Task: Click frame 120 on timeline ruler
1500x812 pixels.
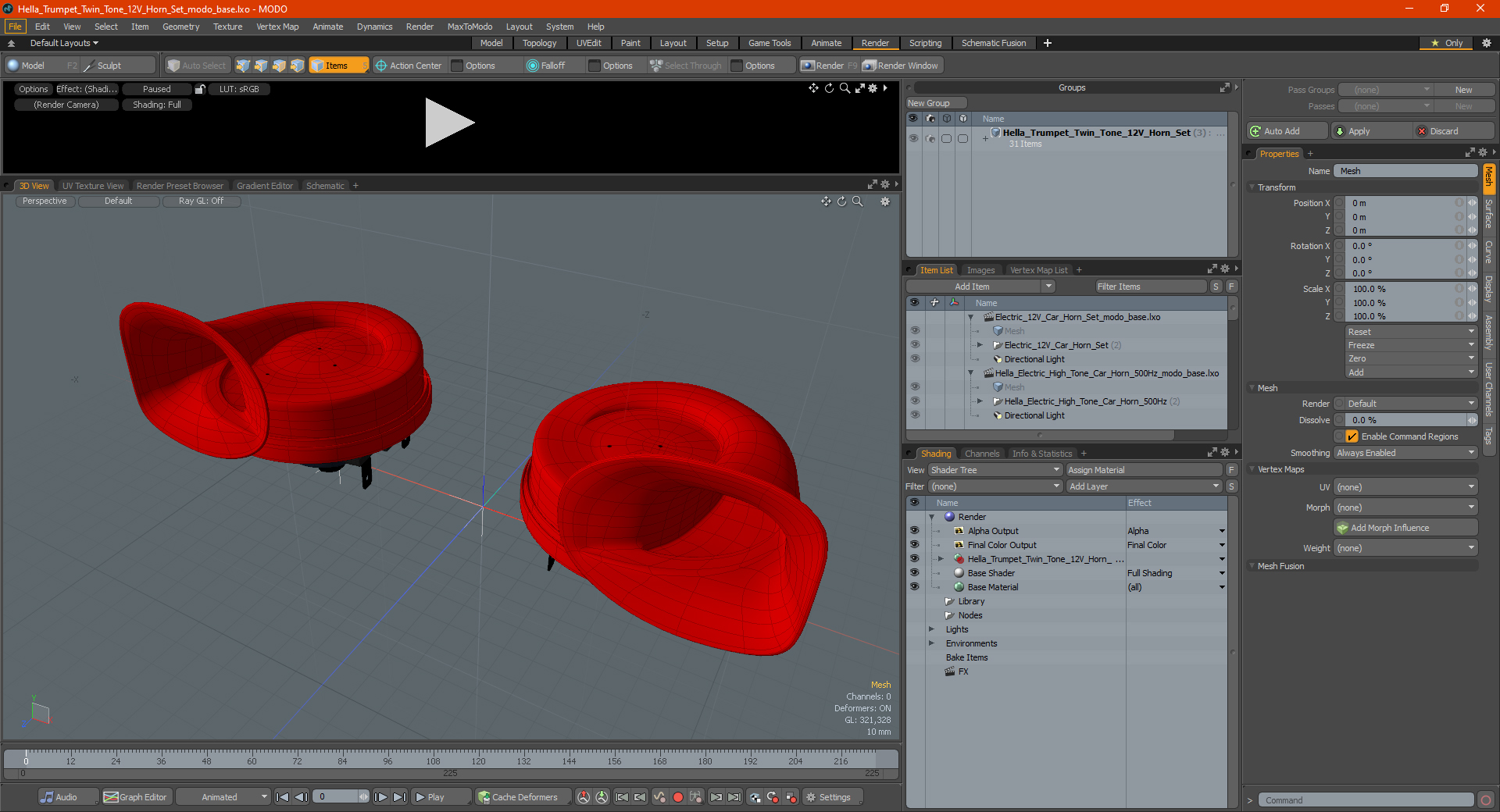Action: [x=478, y=760]
